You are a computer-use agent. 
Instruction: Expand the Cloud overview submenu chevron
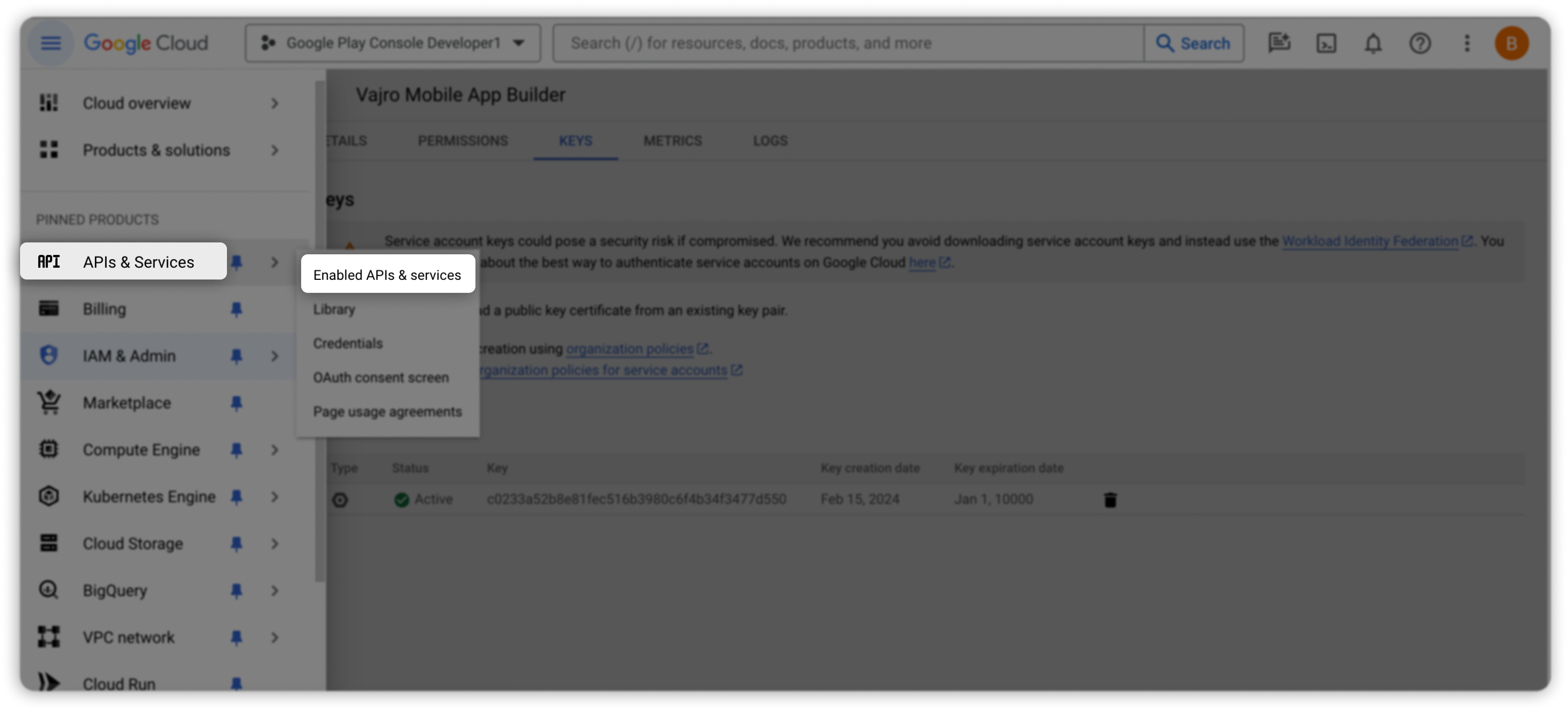[274, 103]
